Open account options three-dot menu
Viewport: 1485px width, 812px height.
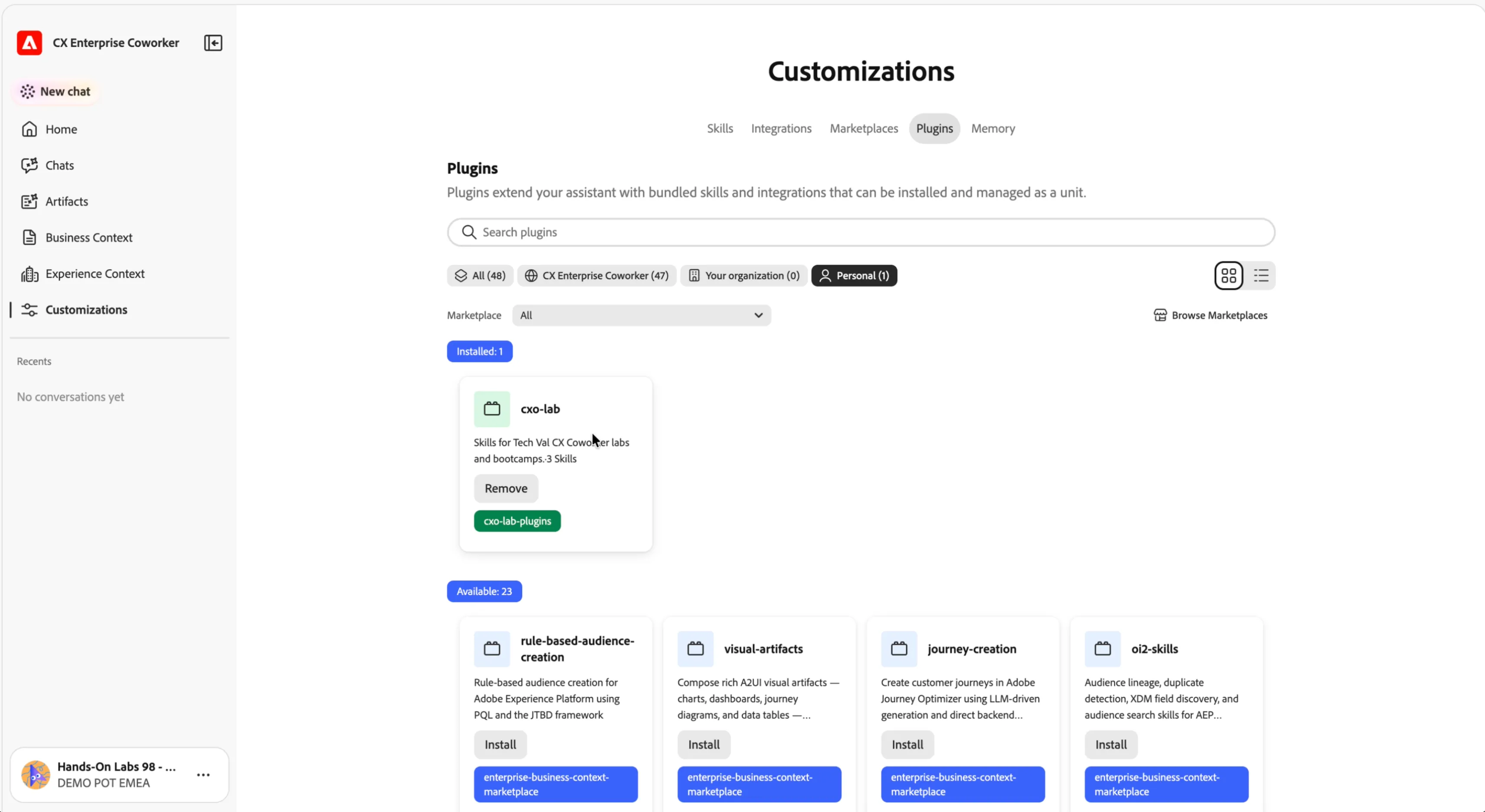point(203,774)
